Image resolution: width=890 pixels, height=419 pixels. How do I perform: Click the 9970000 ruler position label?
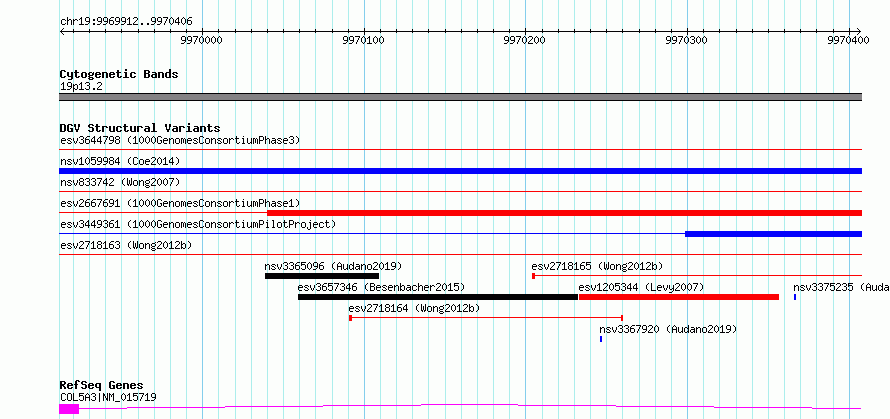pos(201,41)
